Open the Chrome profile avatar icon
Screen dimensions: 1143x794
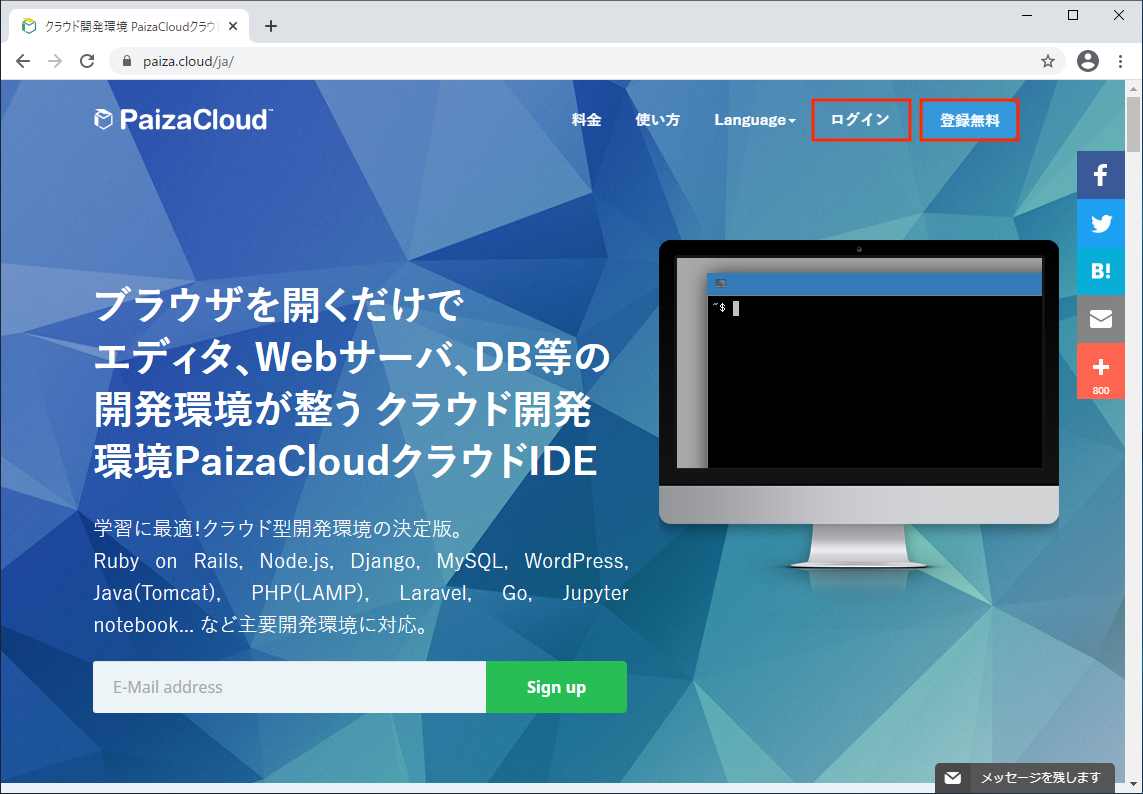point(1088,61)
